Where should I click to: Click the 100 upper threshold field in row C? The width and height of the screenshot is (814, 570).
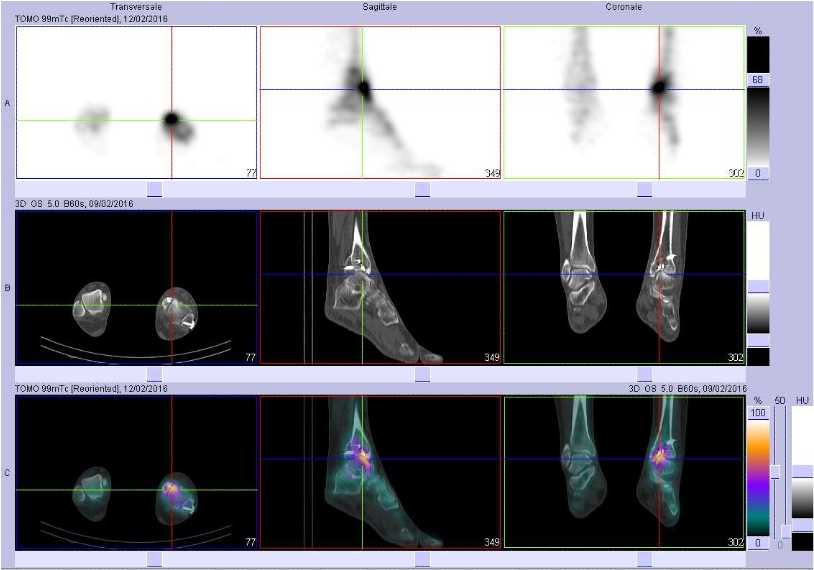(x=758, y=413)
